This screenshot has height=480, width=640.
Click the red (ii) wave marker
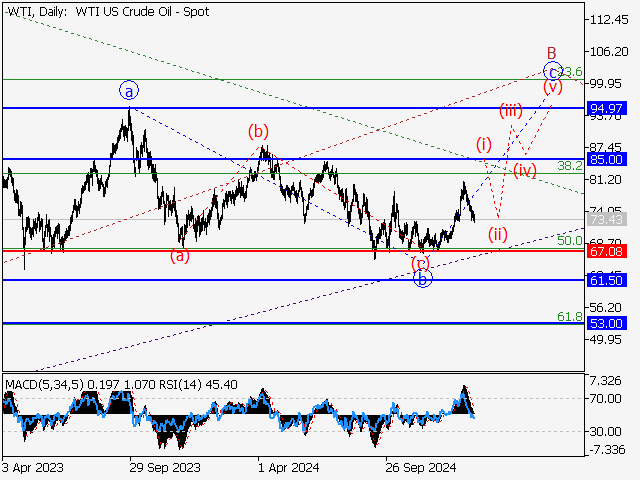point(498,235)
